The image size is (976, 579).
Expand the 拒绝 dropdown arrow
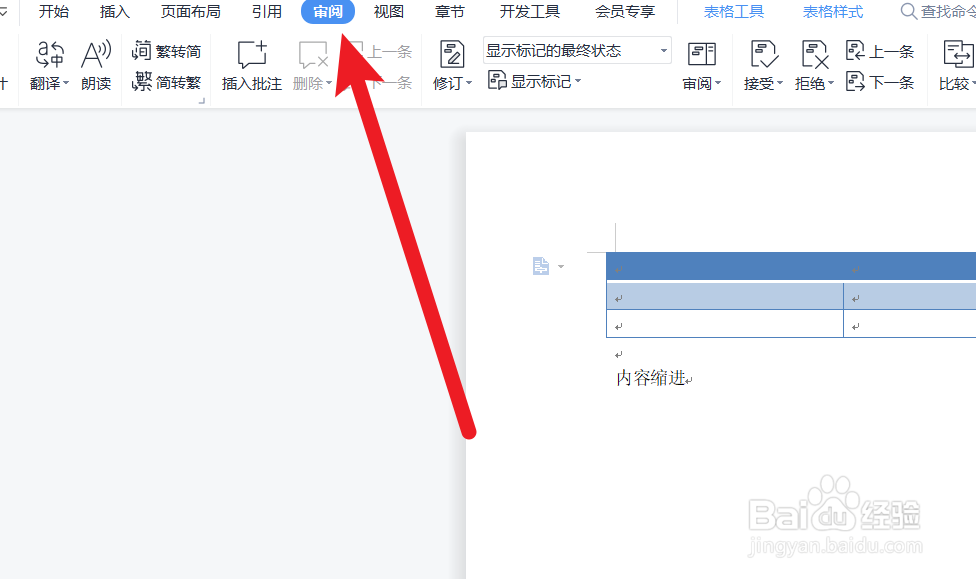coord(831,83)
